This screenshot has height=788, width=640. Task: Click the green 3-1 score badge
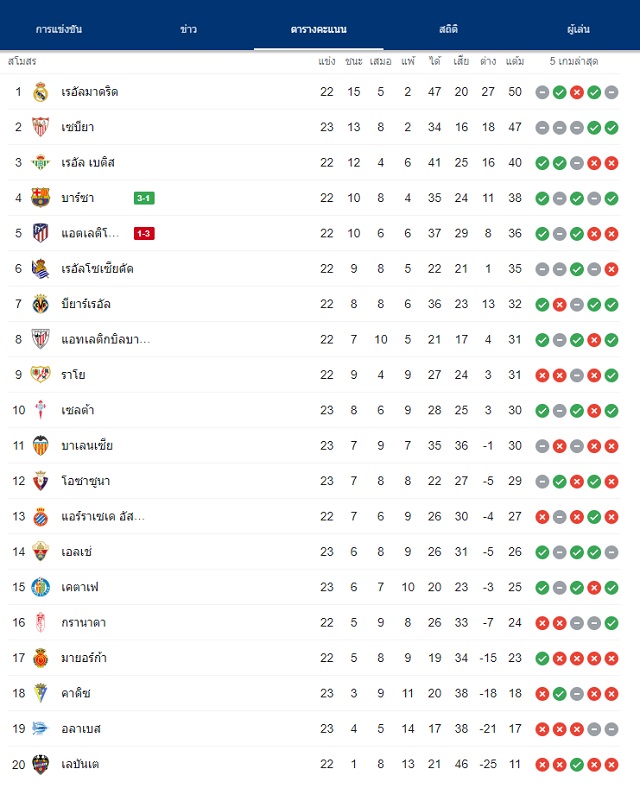pyautogui.click(x=144, y=198)
